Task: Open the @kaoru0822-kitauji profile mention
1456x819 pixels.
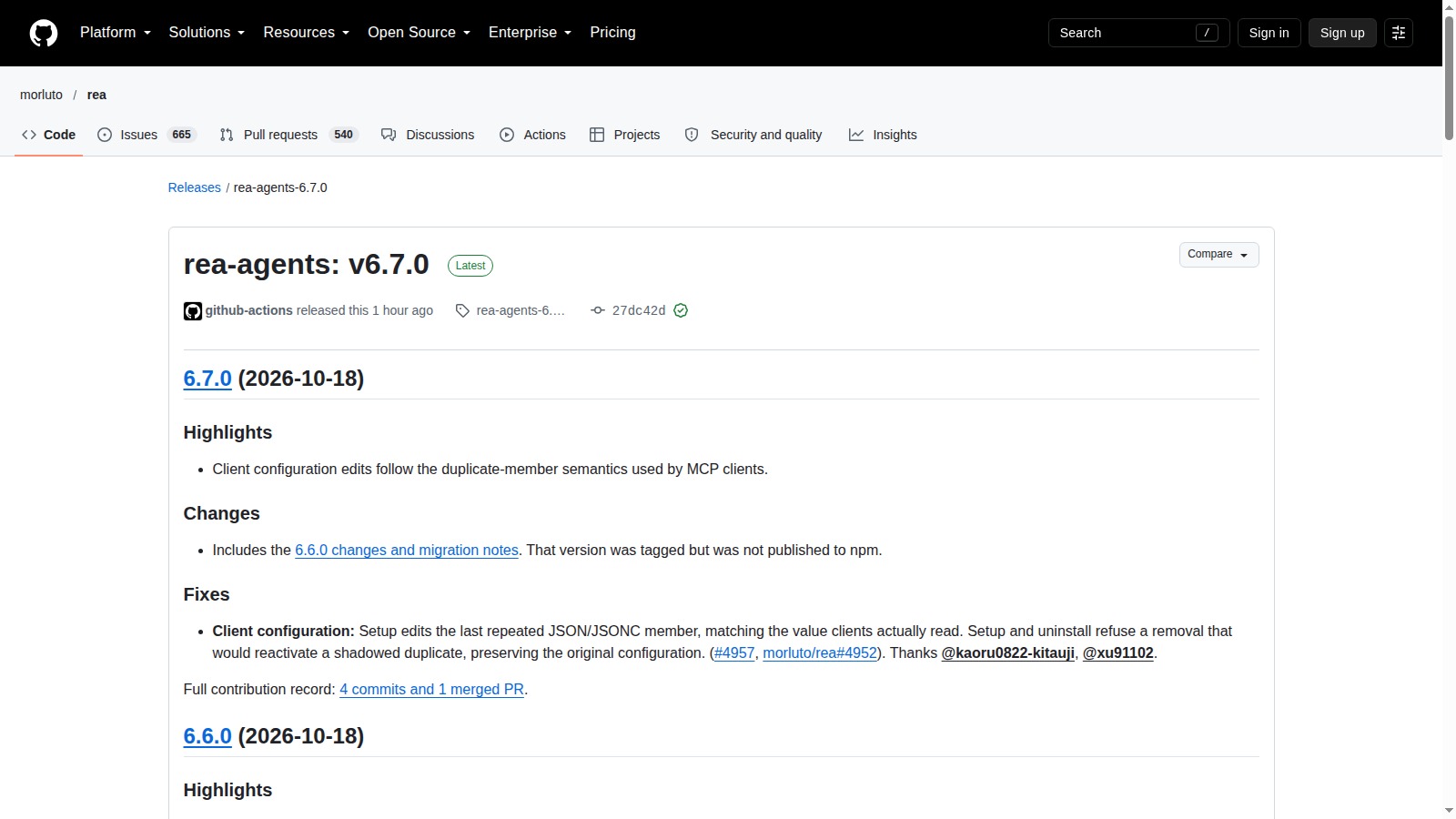Action: point(1007,653)
